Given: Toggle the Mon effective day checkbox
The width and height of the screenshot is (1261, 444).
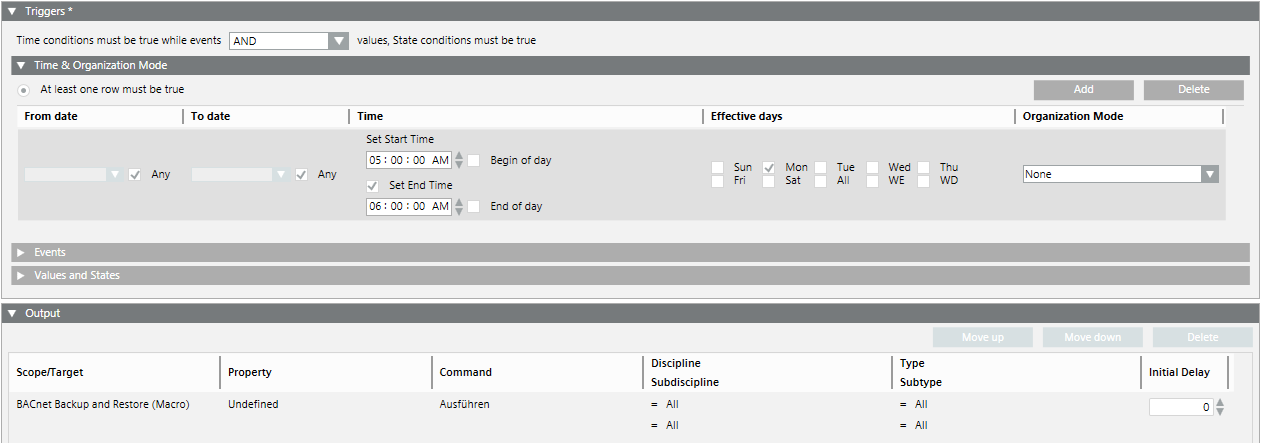Looking at the screenshot, I should click(769, 167).
